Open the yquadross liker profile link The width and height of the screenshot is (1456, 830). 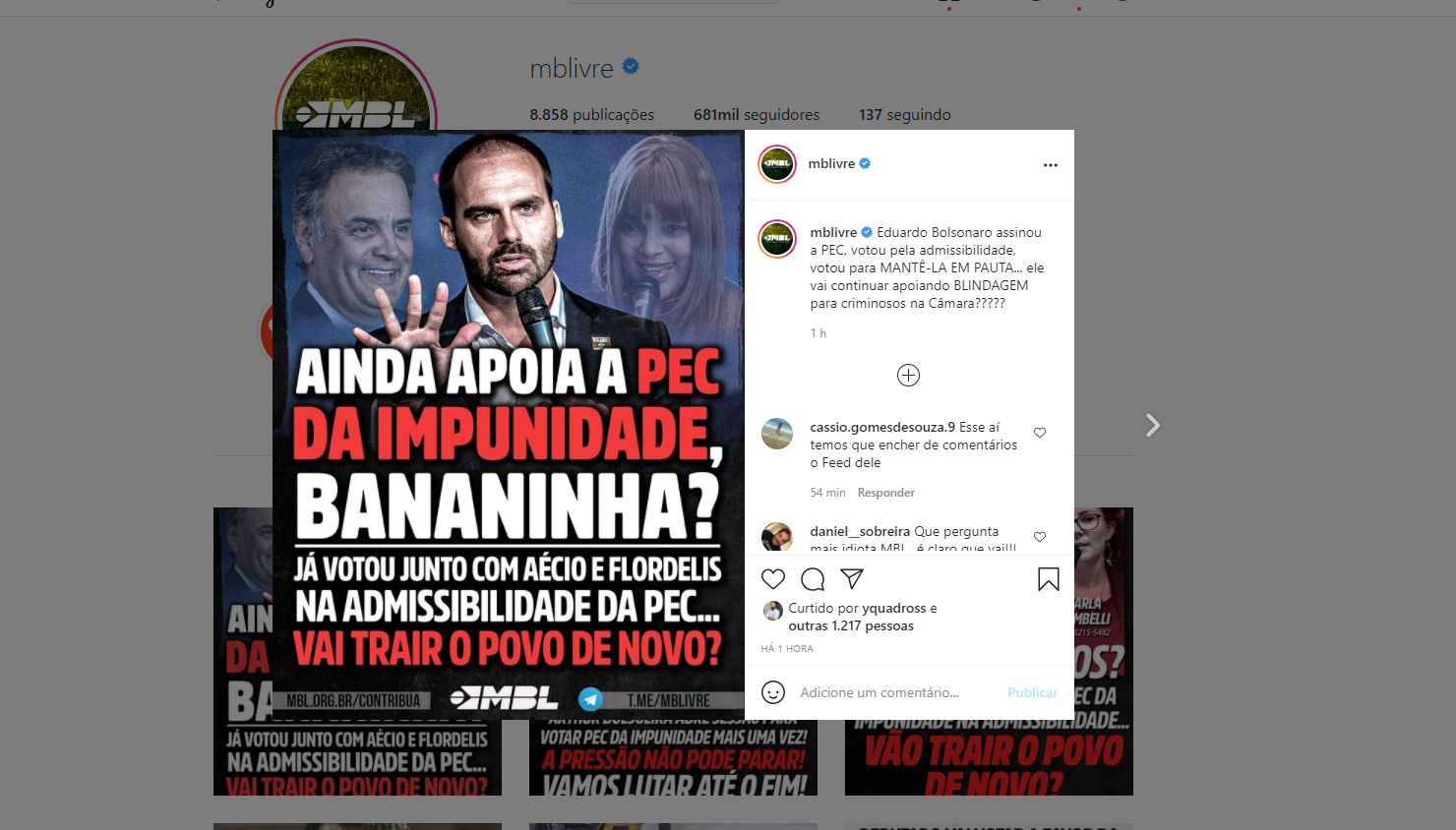point(894,608)
